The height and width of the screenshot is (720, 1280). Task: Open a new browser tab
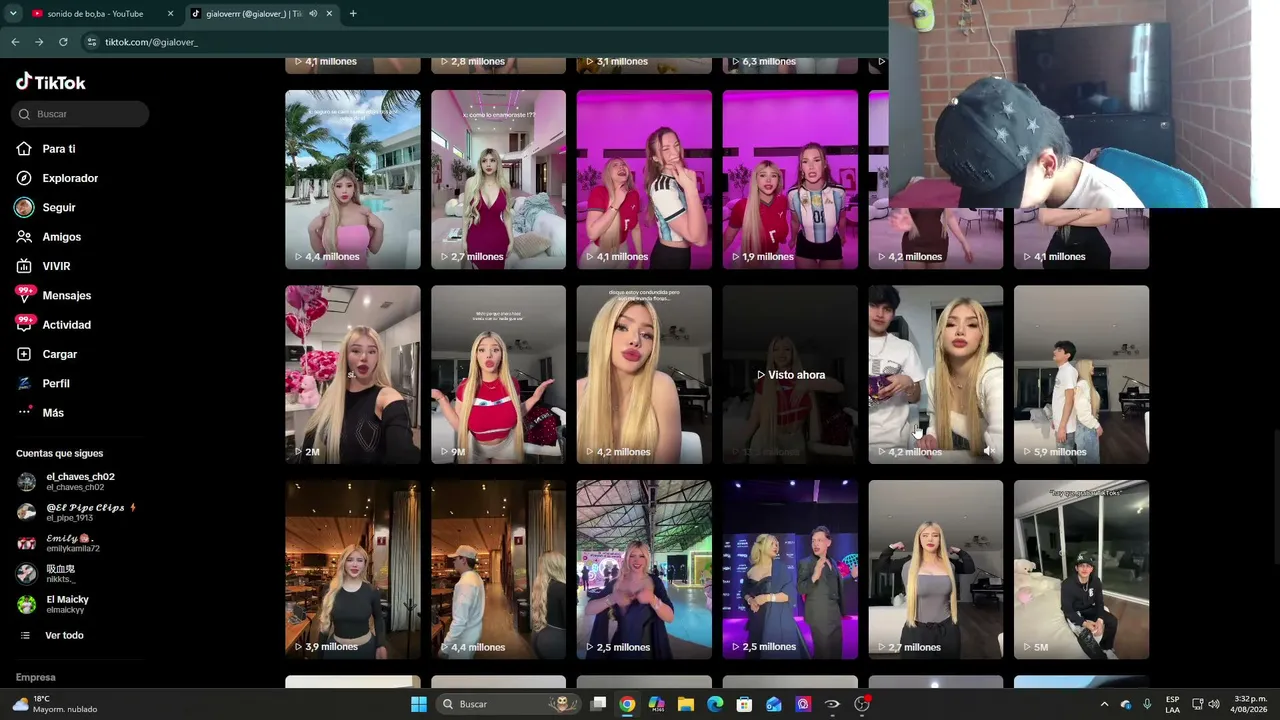click(353, 14)
